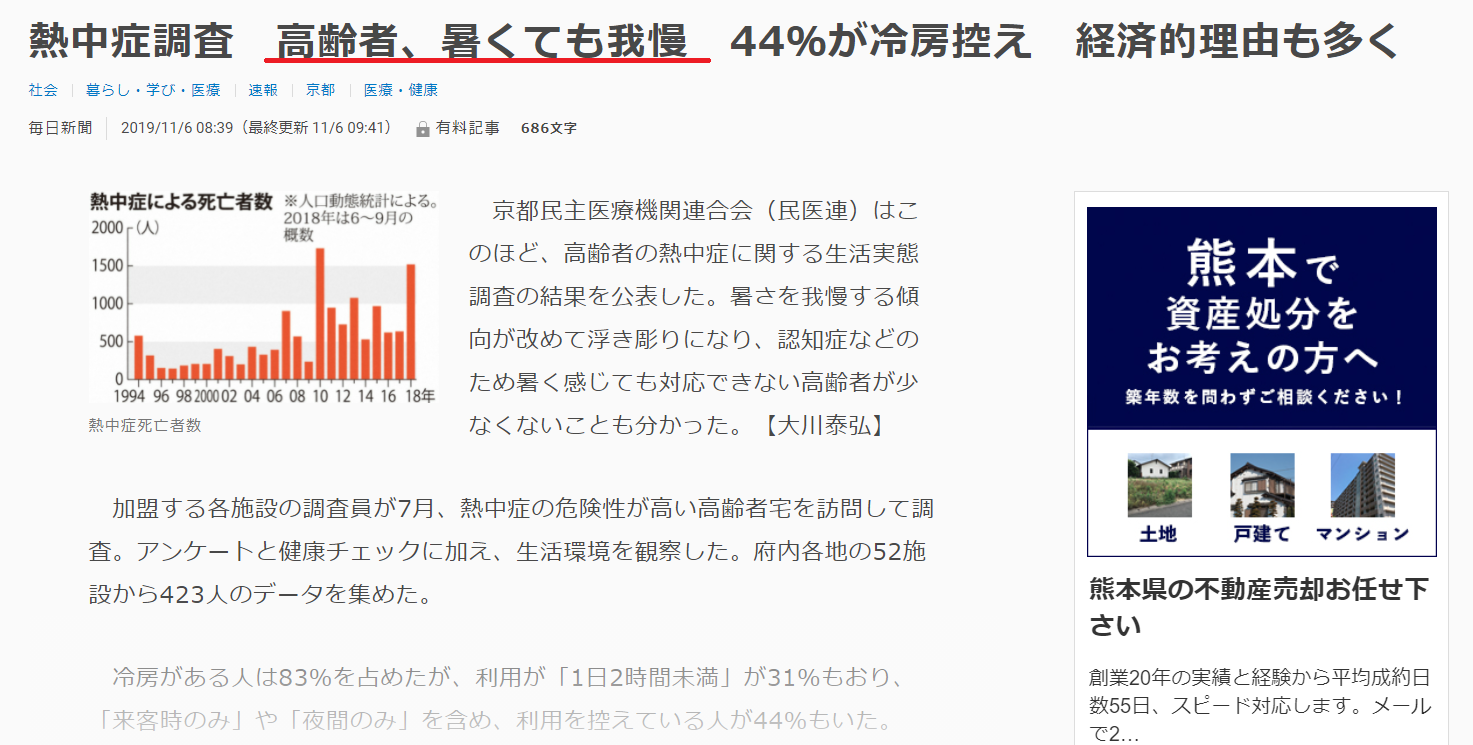The width and height of the screenshot is (1473, 745).
Task: Open the 京都 category link
Action: coord(321,90)
